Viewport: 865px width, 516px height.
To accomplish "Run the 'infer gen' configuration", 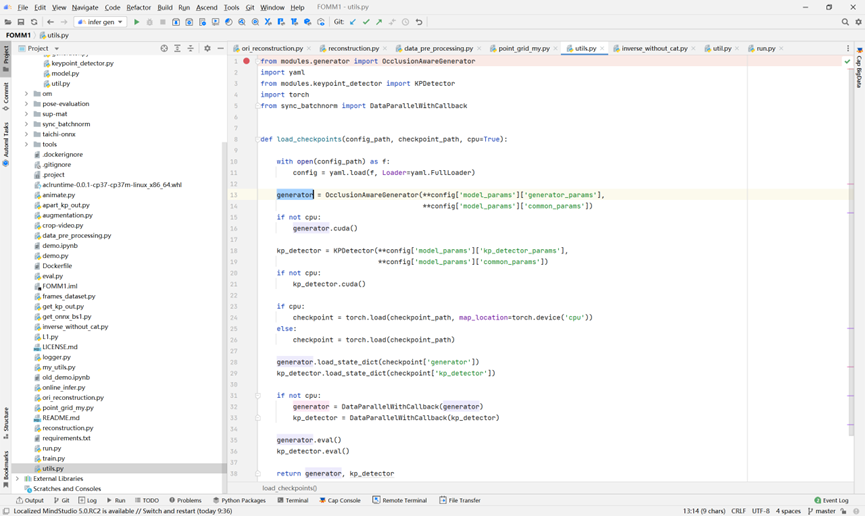I will coord(137,22).
